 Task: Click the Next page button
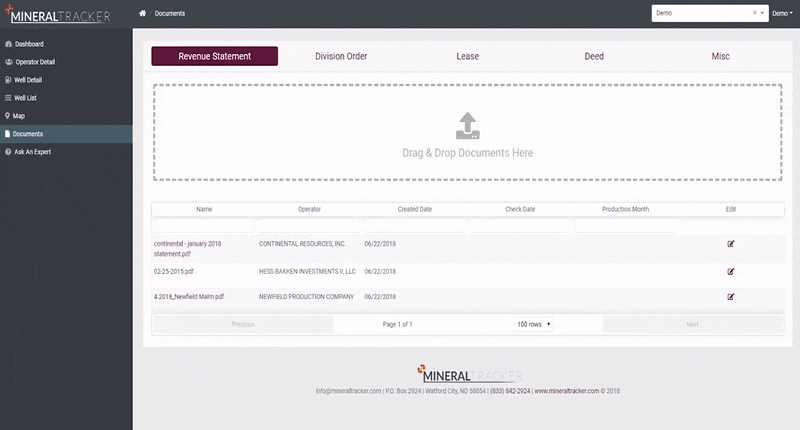pyautogui.click(x=693, y=324)
